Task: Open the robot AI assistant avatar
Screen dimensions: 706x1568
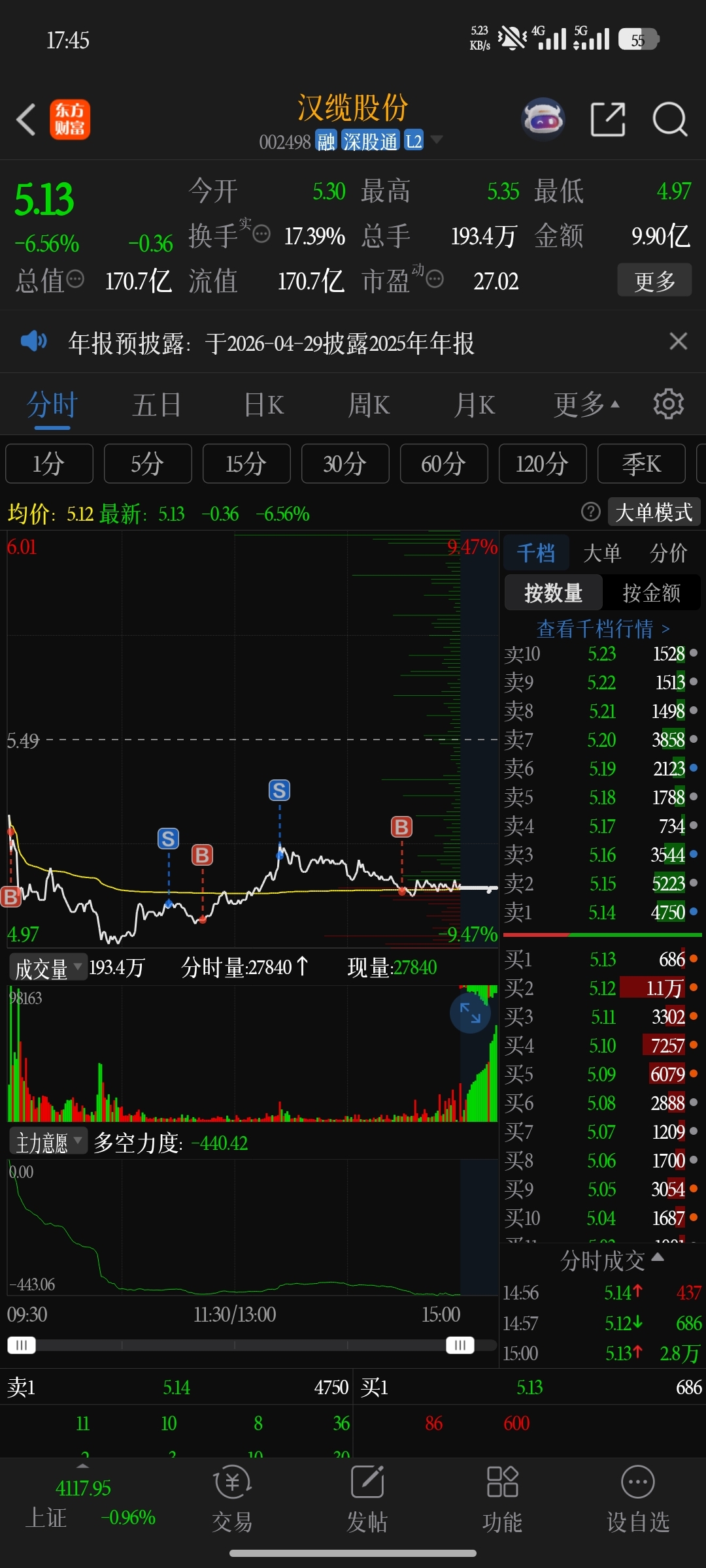Action: coord(543,120)
